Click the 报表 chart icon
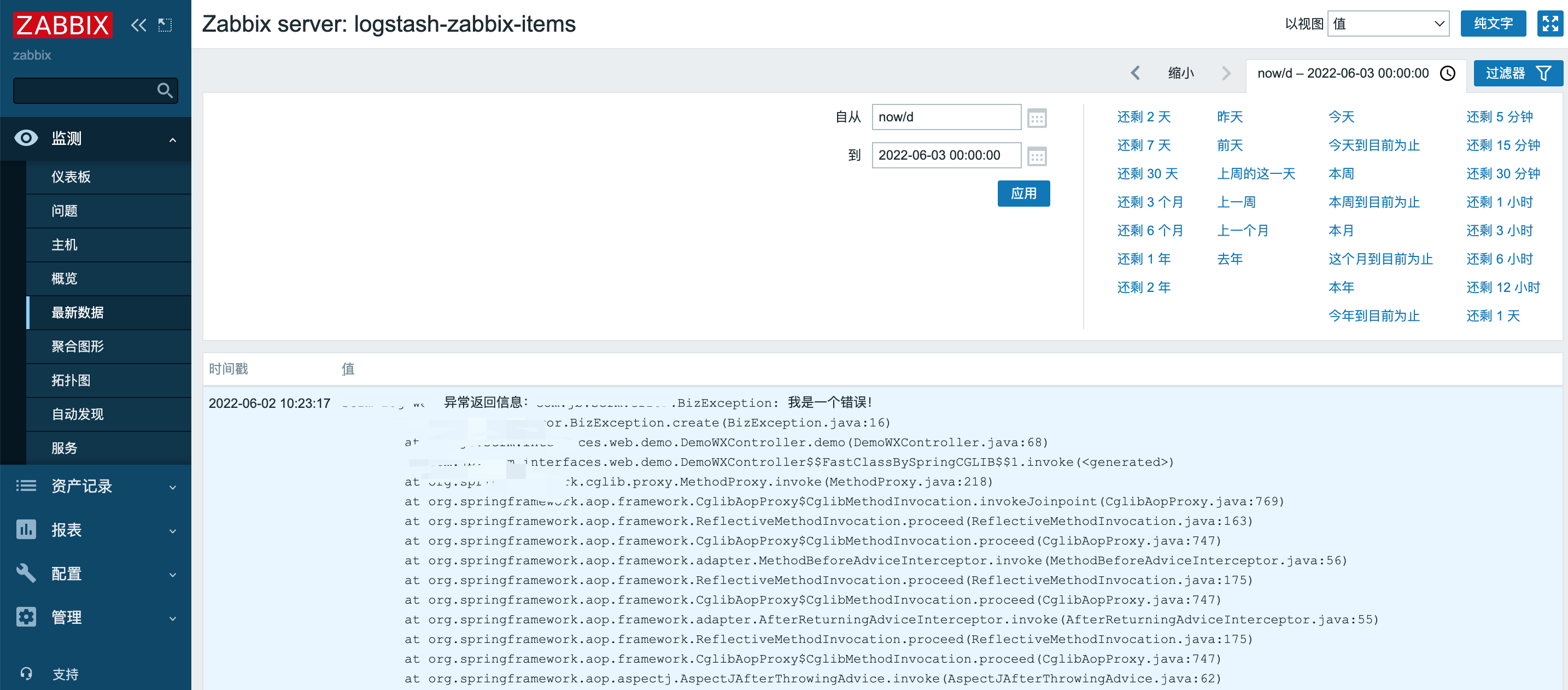 pos(26,529)
